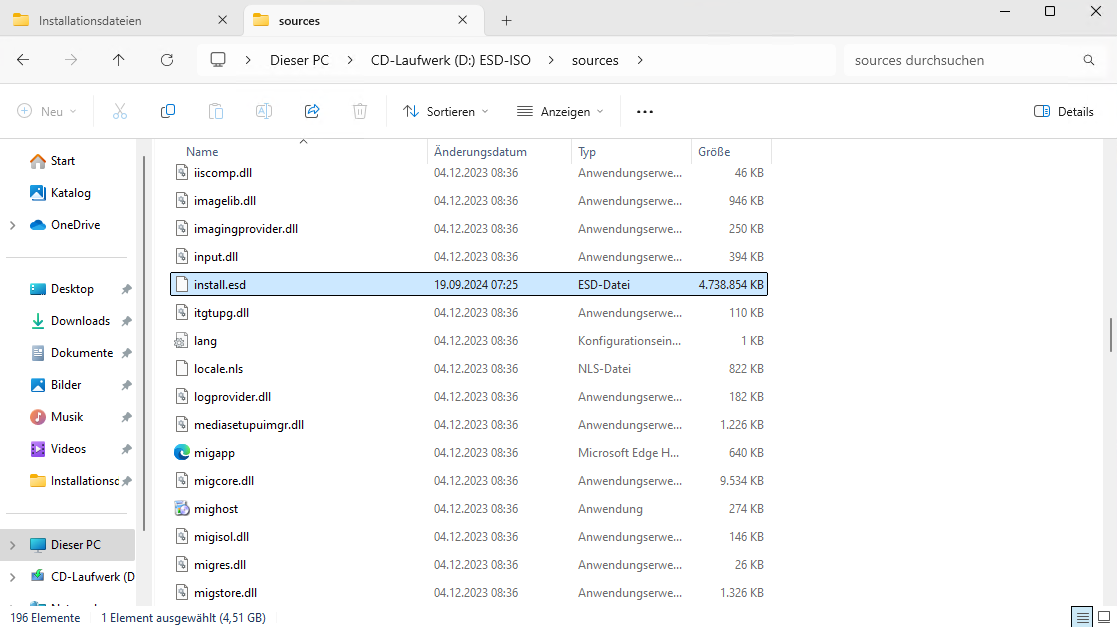Screen dimensions: 1117x627
Task: Switch to large icons view in status bar
Action: click(1104, 617)
